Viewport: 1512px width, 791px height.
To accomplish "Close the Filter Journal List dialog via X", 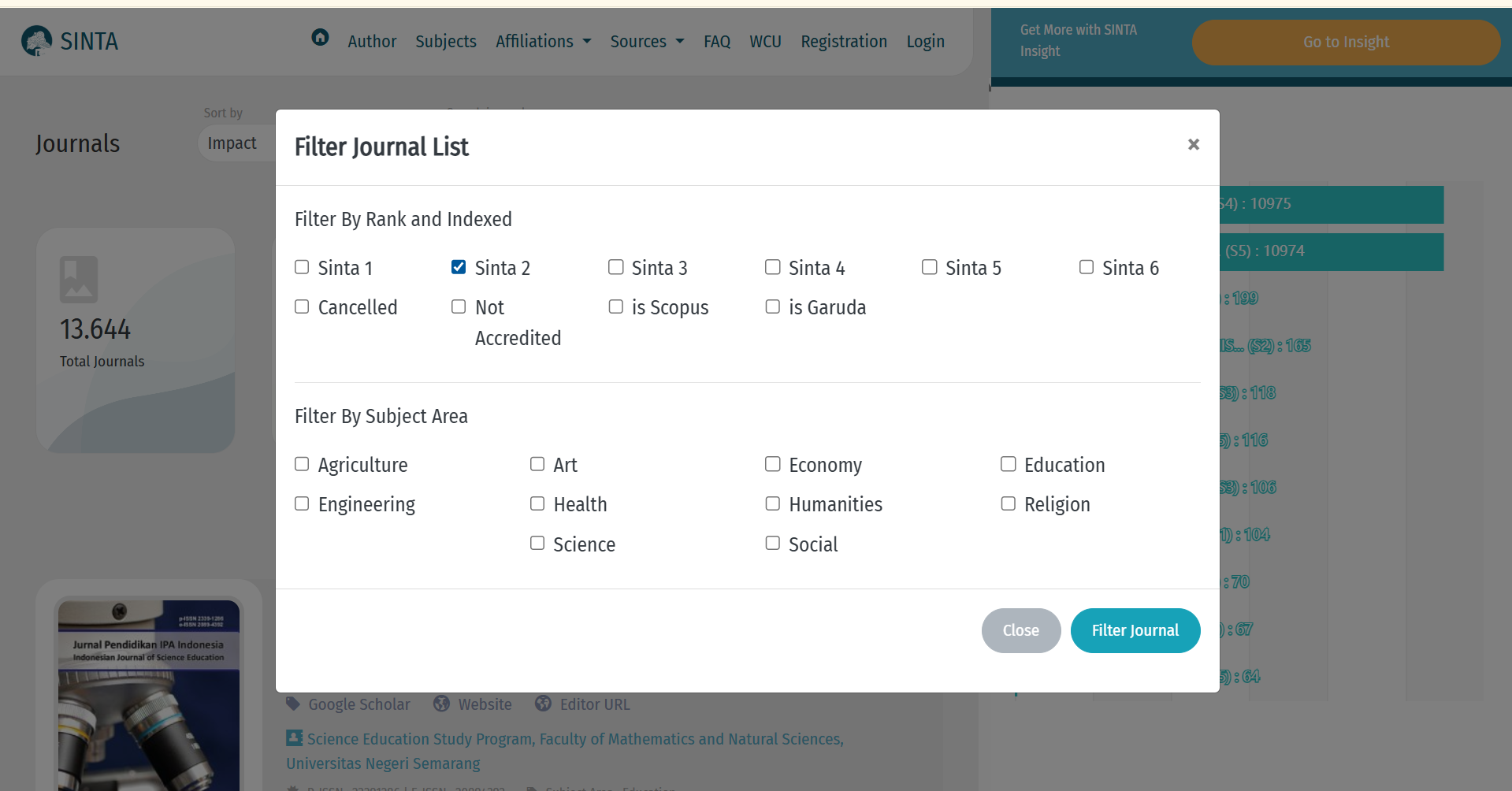I will [1193, 144].
